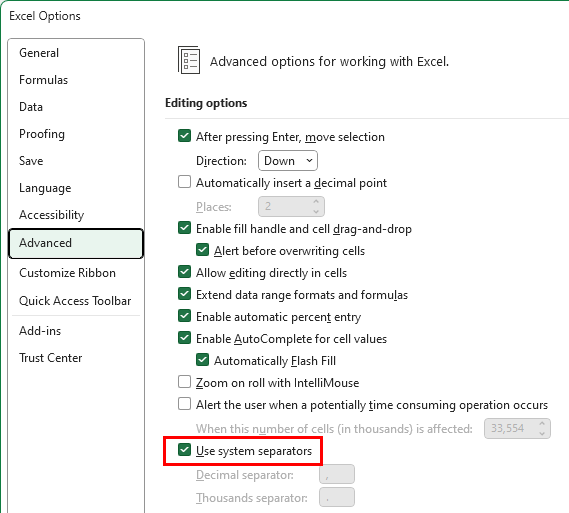Switch to Language settings

(45, 188)
